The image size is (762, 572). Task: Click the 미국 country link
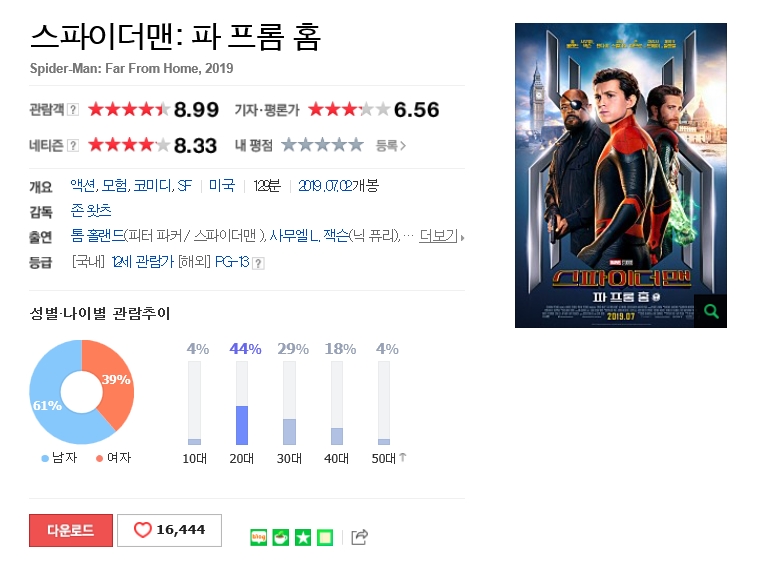222,186
